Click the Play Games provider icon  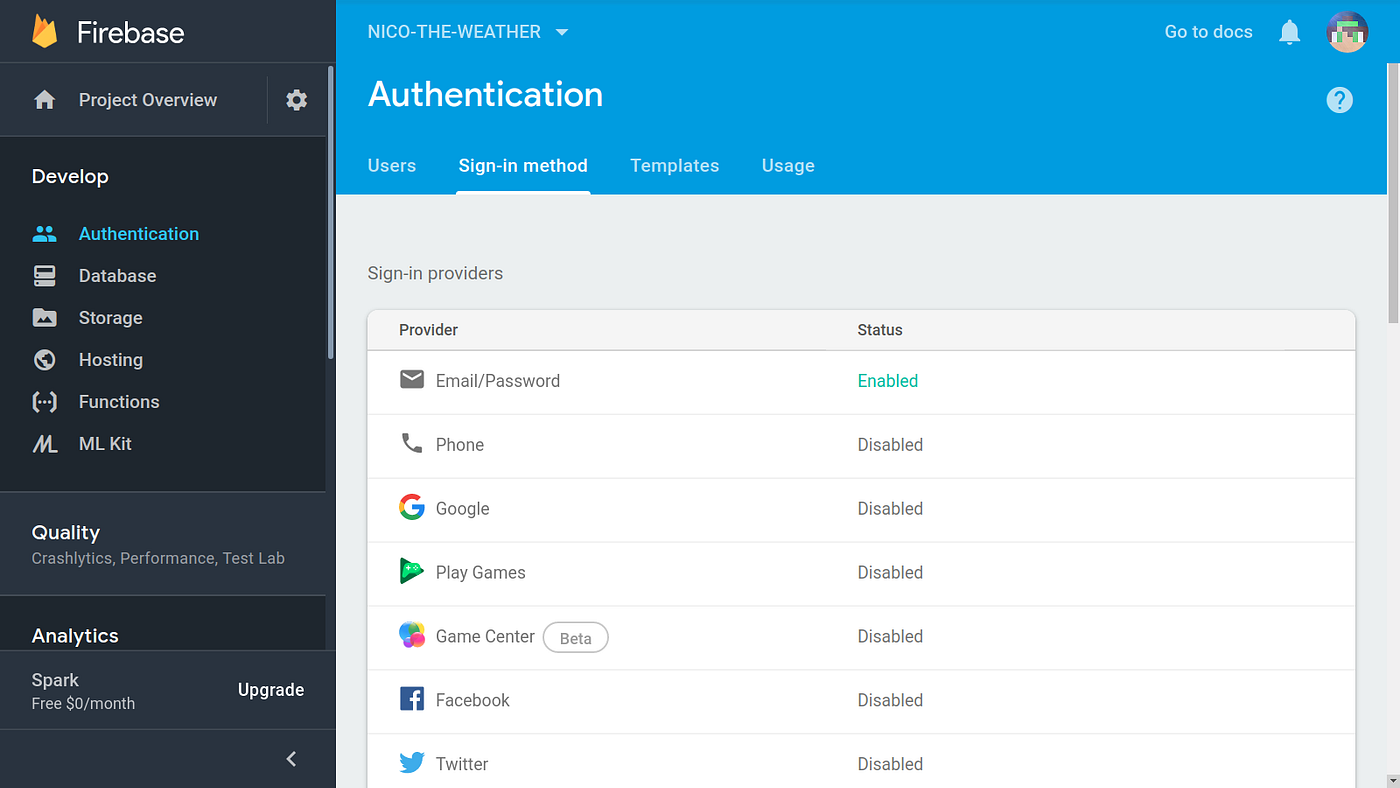tap(412, 572)
